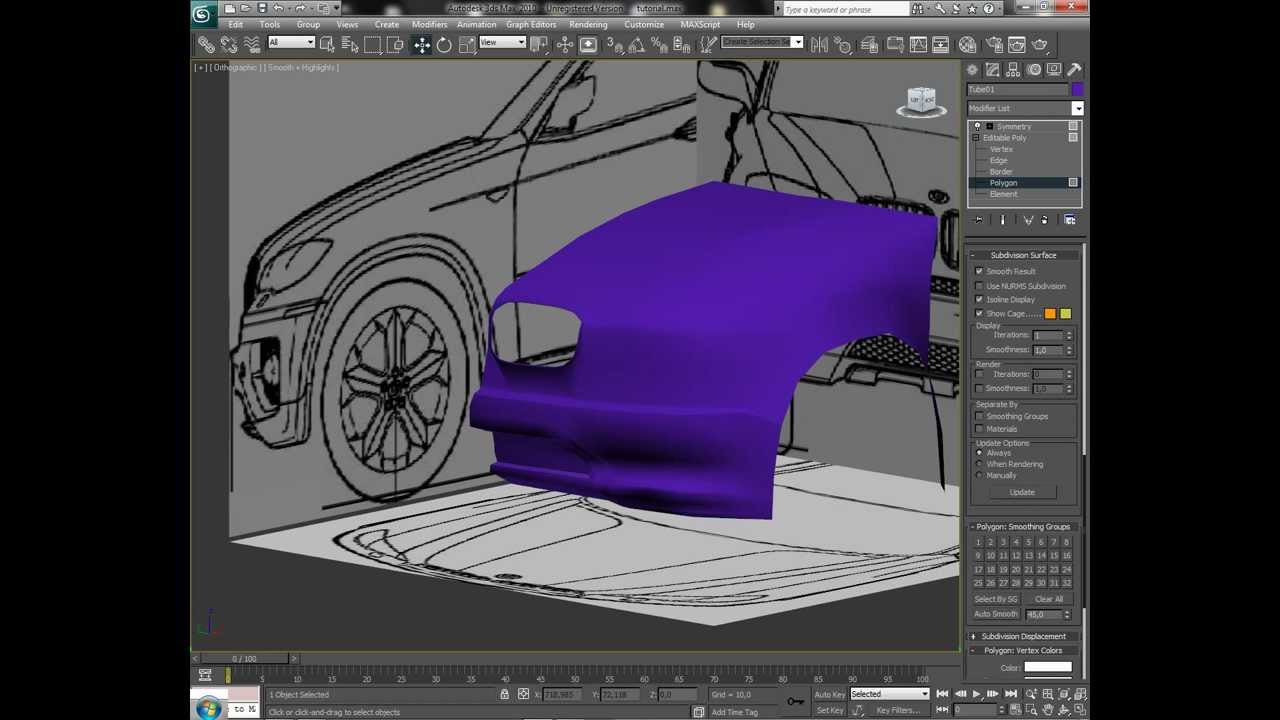Switch to the Create command panel

click(x=972, y=69)
